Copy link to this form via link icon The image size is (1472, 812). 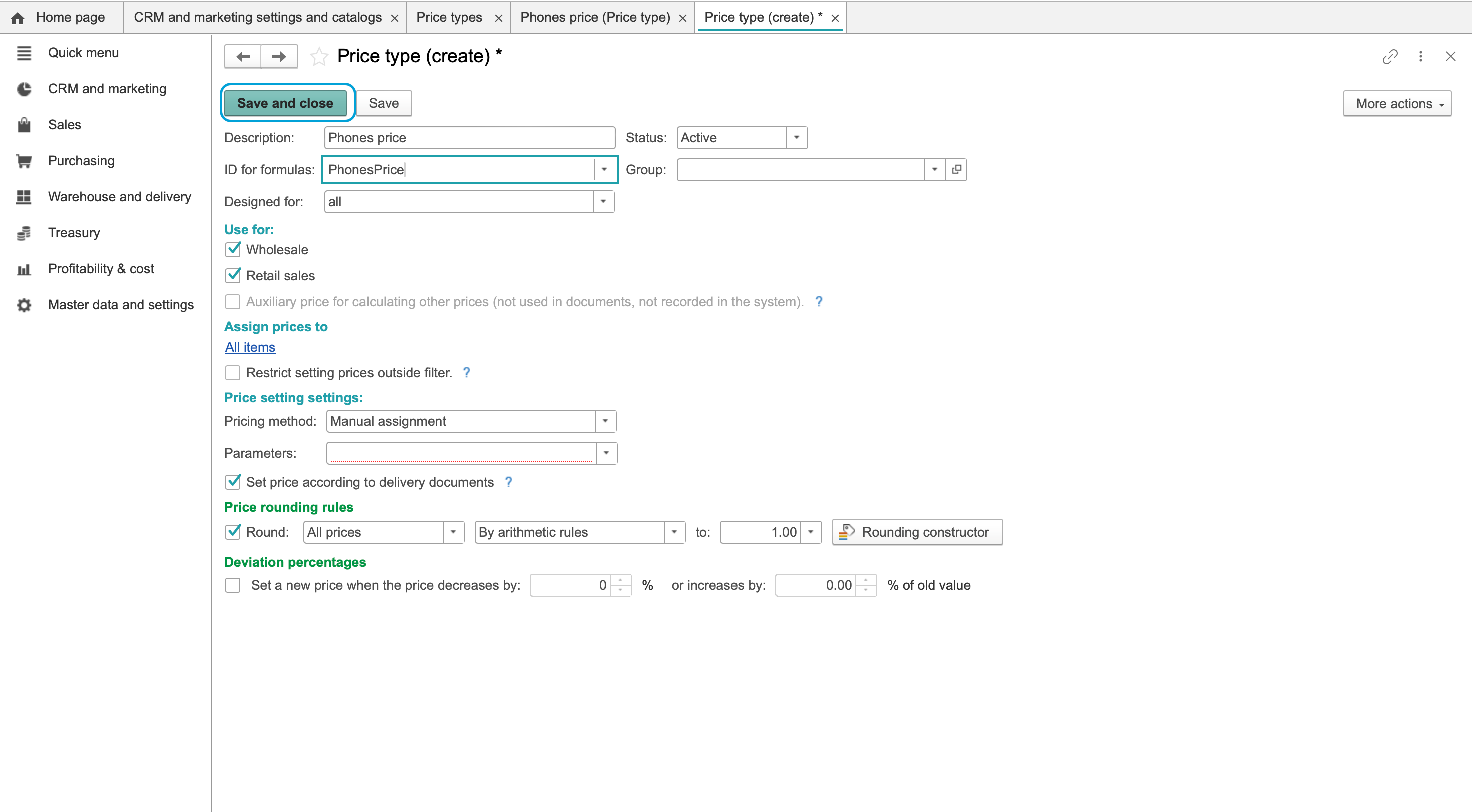coord(1390,56)
